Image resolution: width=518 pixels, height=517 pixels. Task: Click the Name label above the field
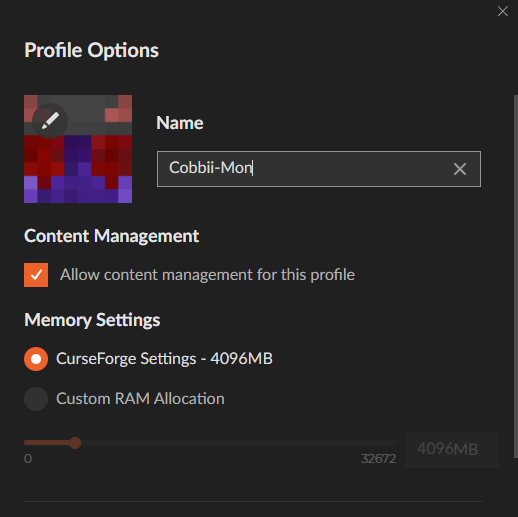click(x=180, y=123)
